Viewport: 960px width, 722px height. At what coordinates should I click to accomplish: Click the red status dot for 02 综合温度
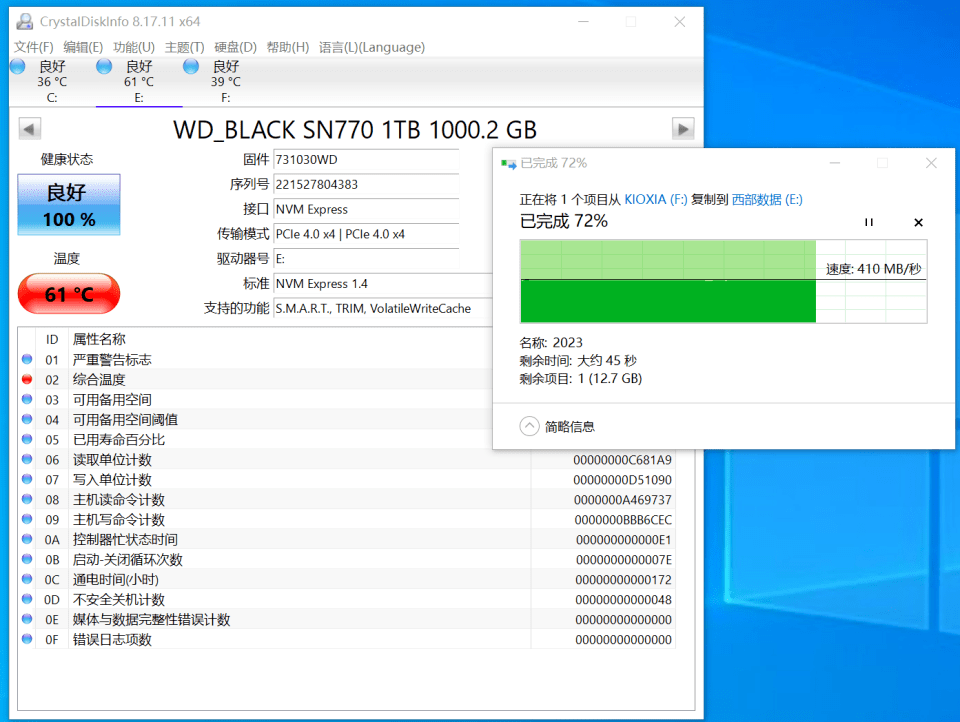[27, 379]
